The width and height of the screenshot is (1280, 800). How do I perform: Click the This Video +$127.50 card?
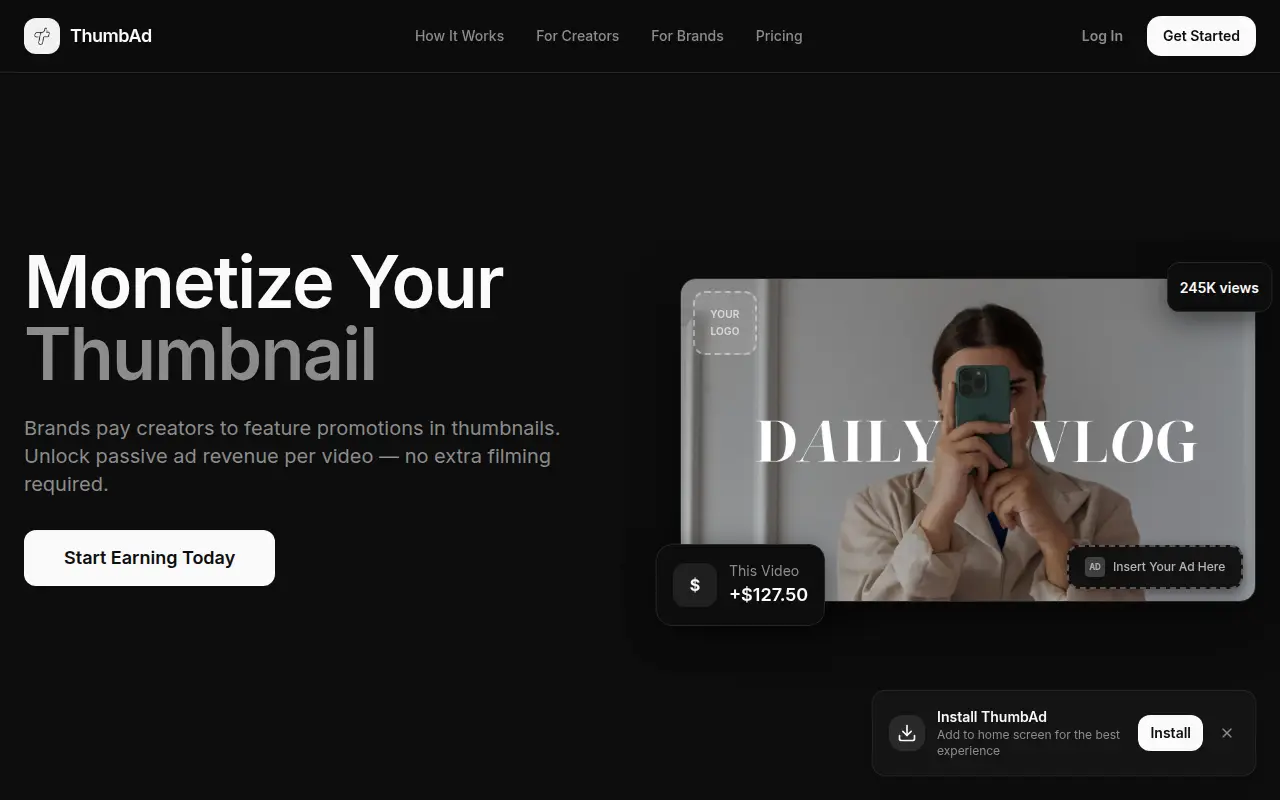(740, 585)
